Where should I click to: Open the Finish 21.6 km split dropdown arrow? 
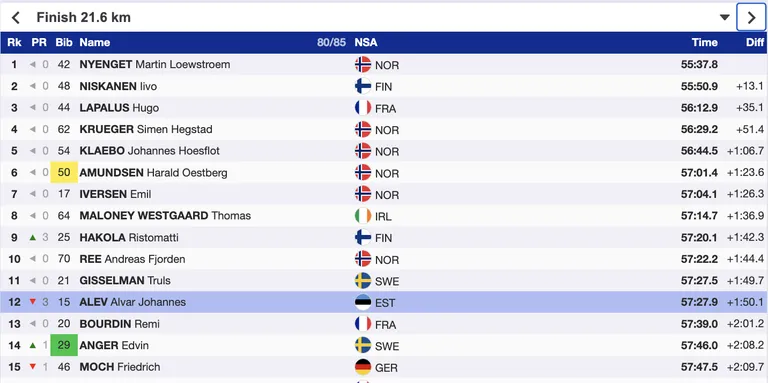(x=724, y=18)
